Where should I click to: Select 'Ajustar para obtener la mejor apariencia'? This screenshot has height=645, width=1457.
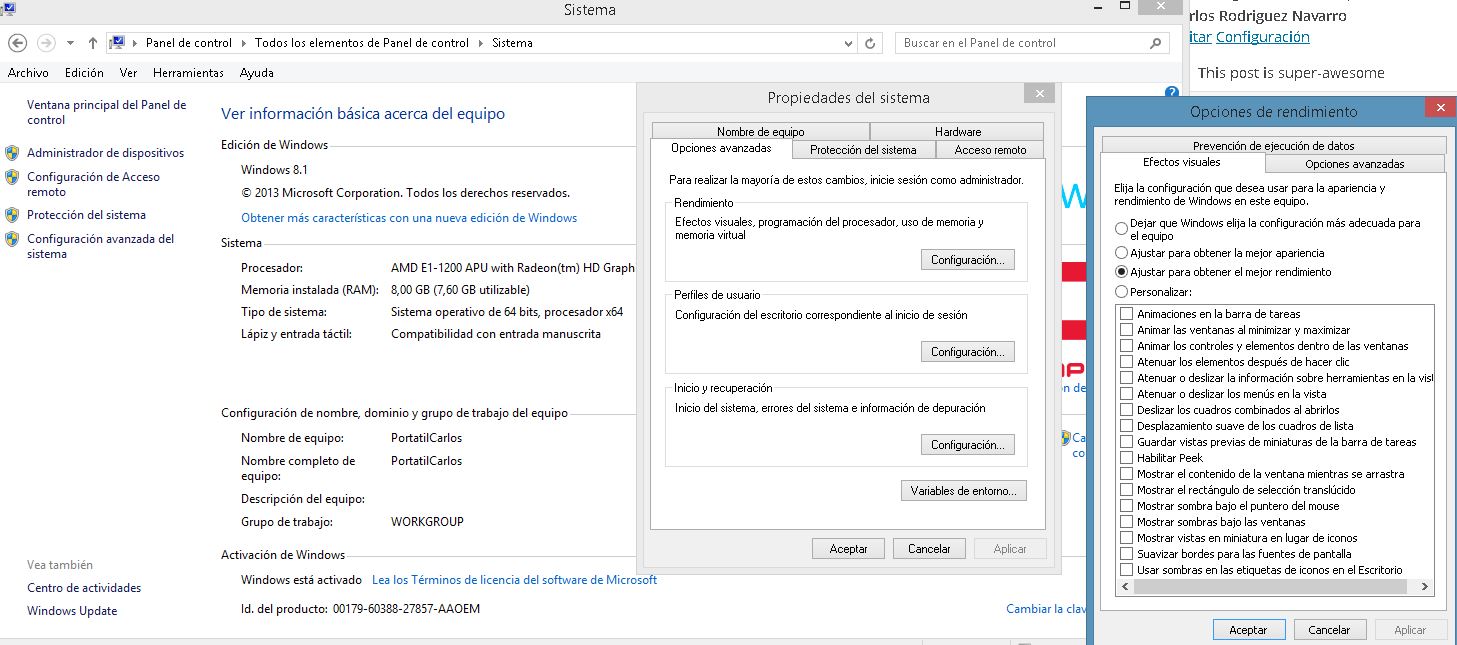click(x=1121, y=253)
